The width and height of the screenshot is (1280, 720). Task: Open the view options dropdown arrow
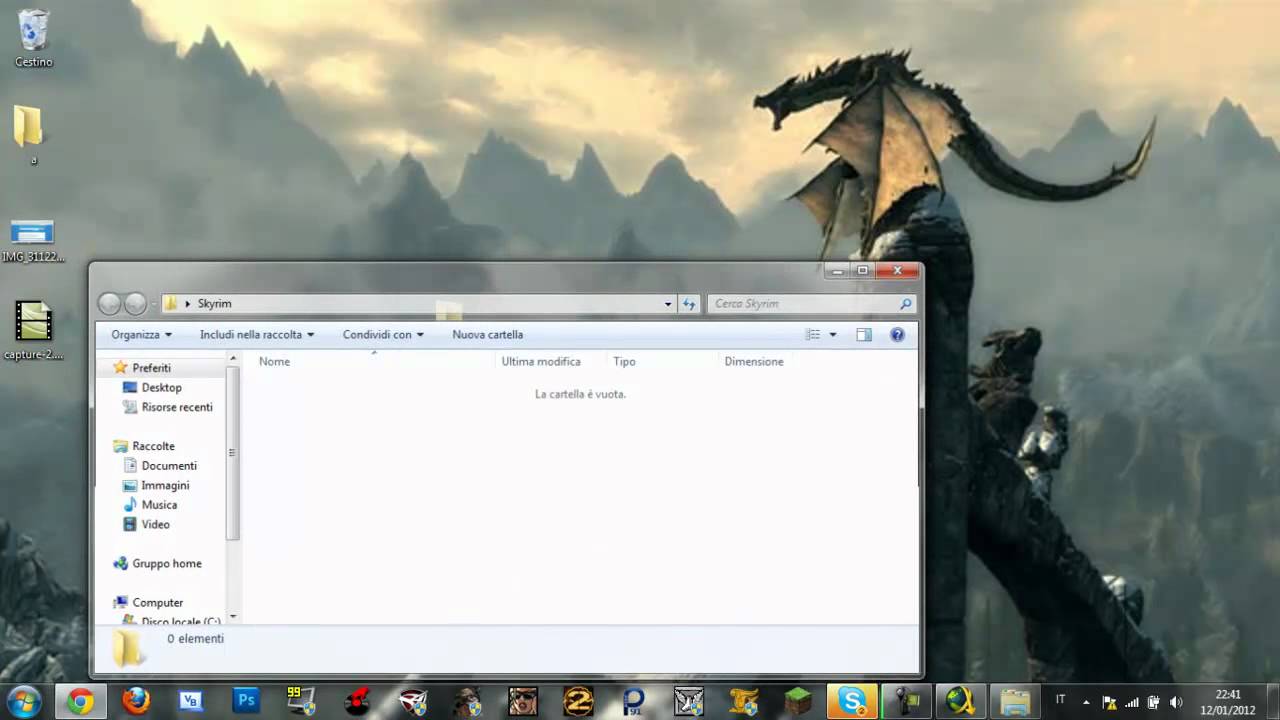point(833,335)
